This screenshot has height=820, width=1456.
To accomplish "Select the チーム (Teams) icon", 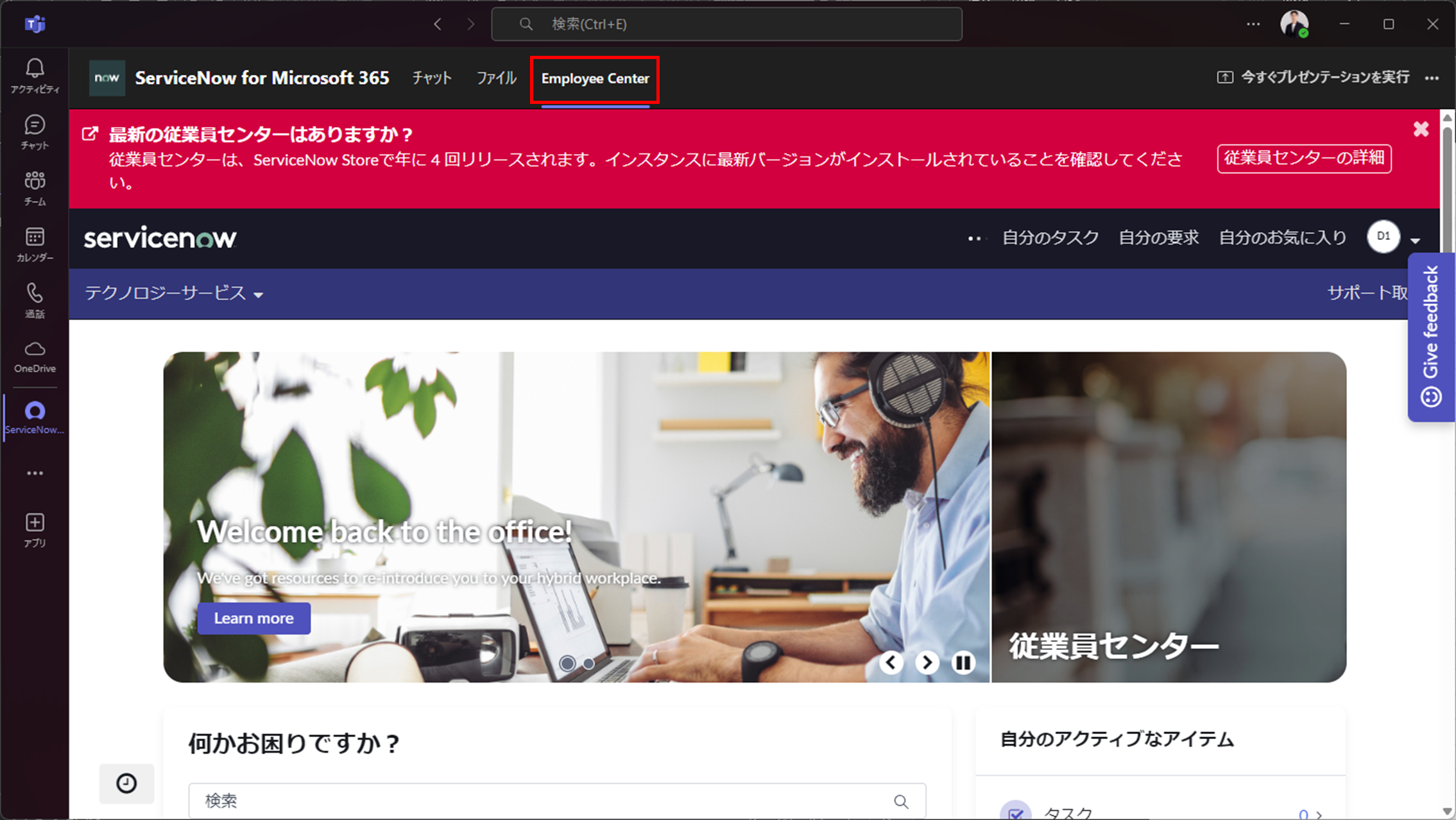I will (35, 186).
